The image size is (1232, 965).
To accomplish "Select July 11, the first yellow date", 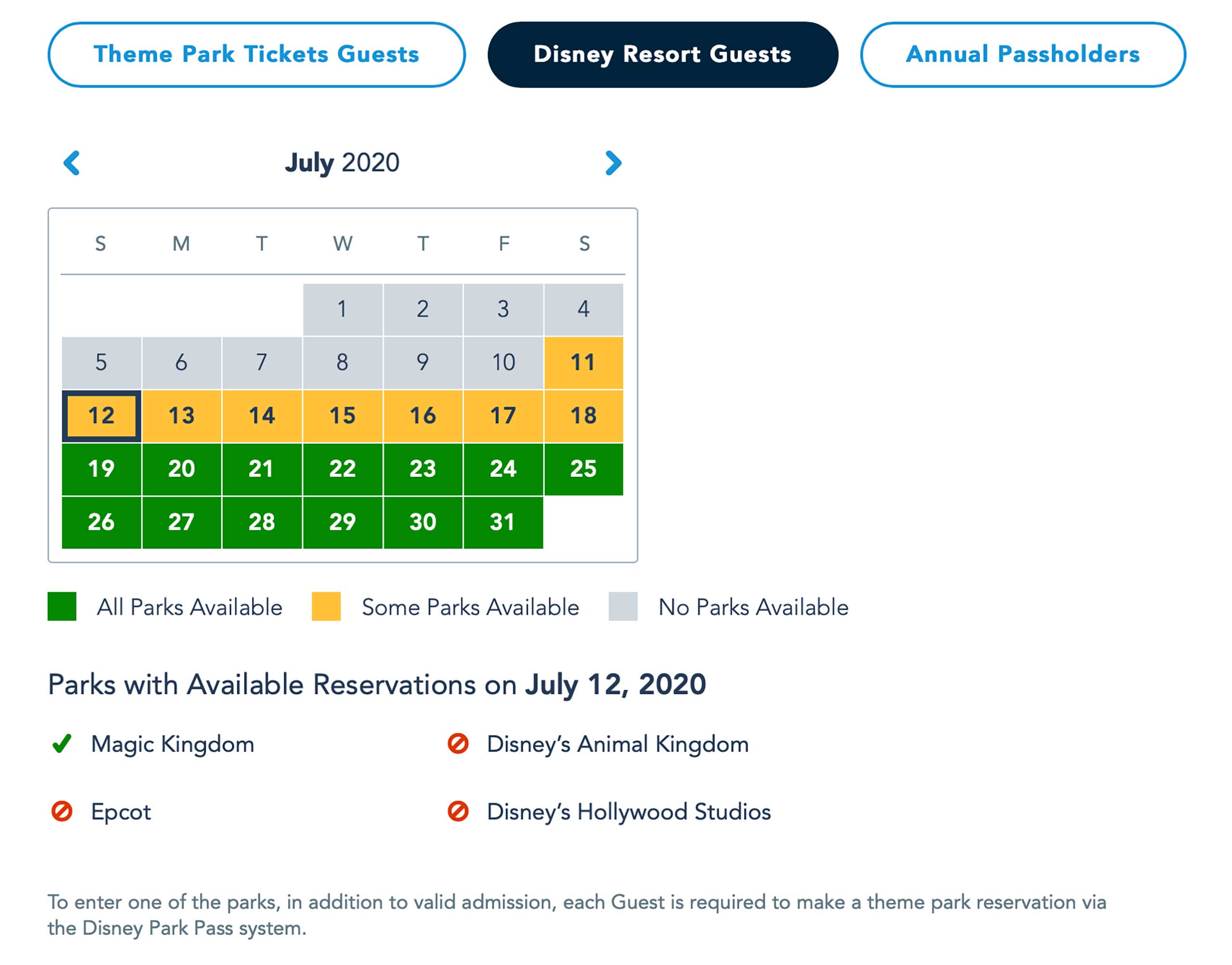I will [x=584, y=362].
